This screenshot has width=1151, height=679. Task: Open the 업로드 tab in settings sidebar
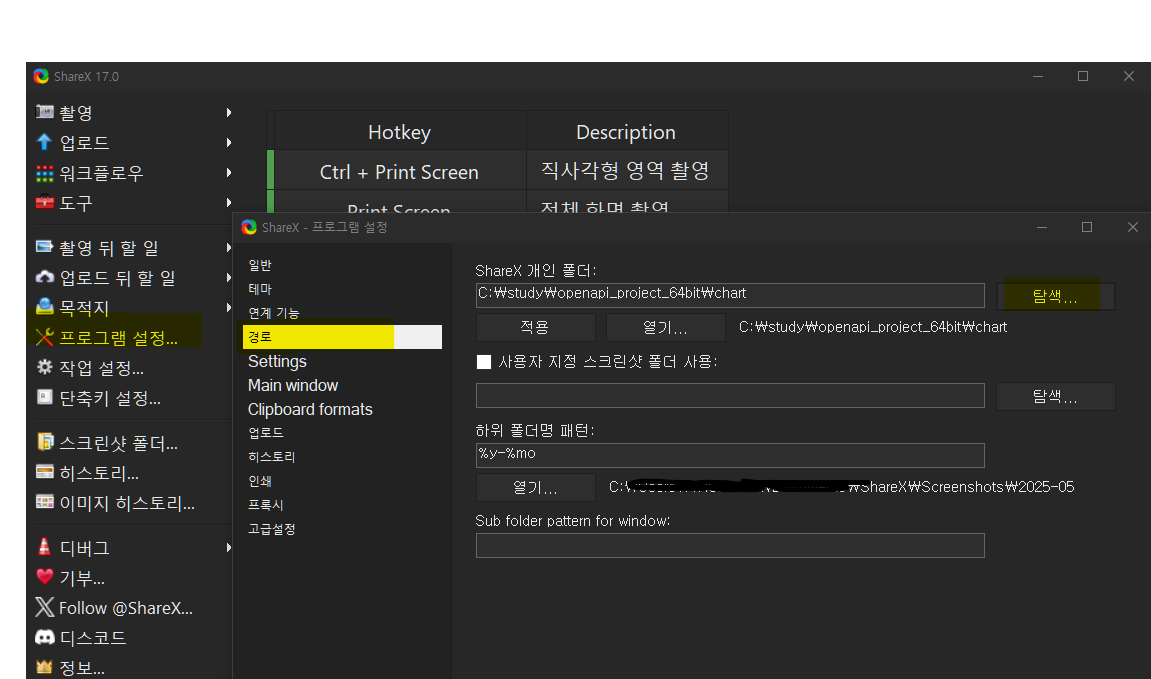tap(266, 433)
